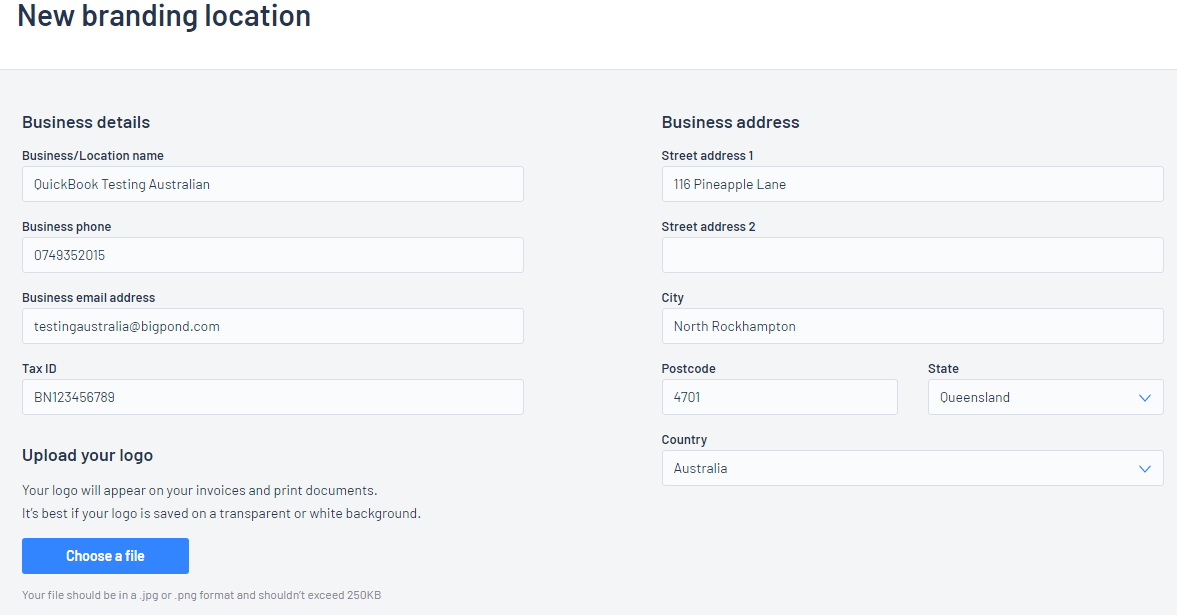Focus the Business email address field
The image size is (1177, 615).
tap(272, 326)
